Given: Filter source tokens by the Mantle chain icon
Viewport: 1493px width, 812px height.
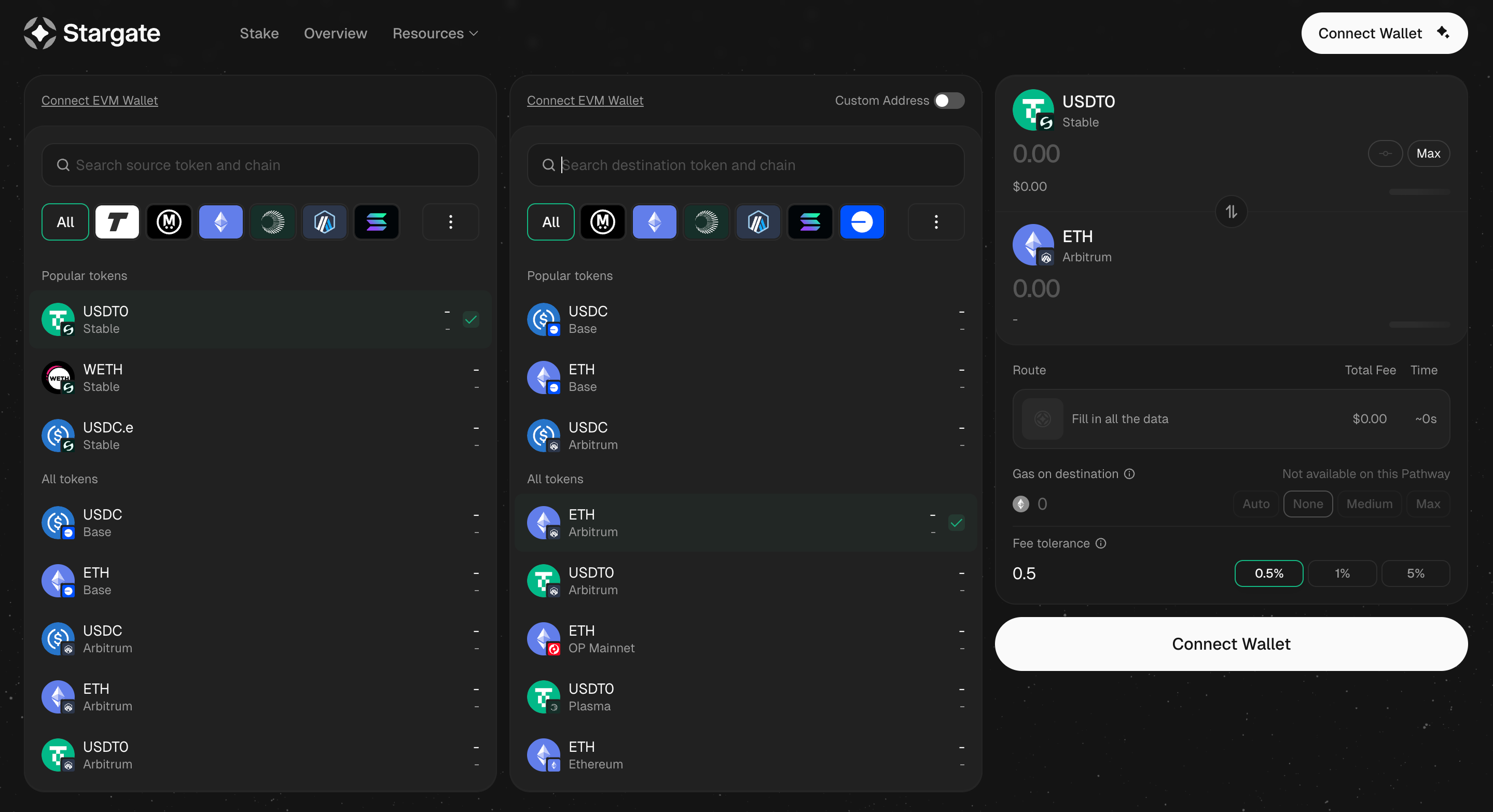Looking at the screenshot, I should (x=169, y=222).
